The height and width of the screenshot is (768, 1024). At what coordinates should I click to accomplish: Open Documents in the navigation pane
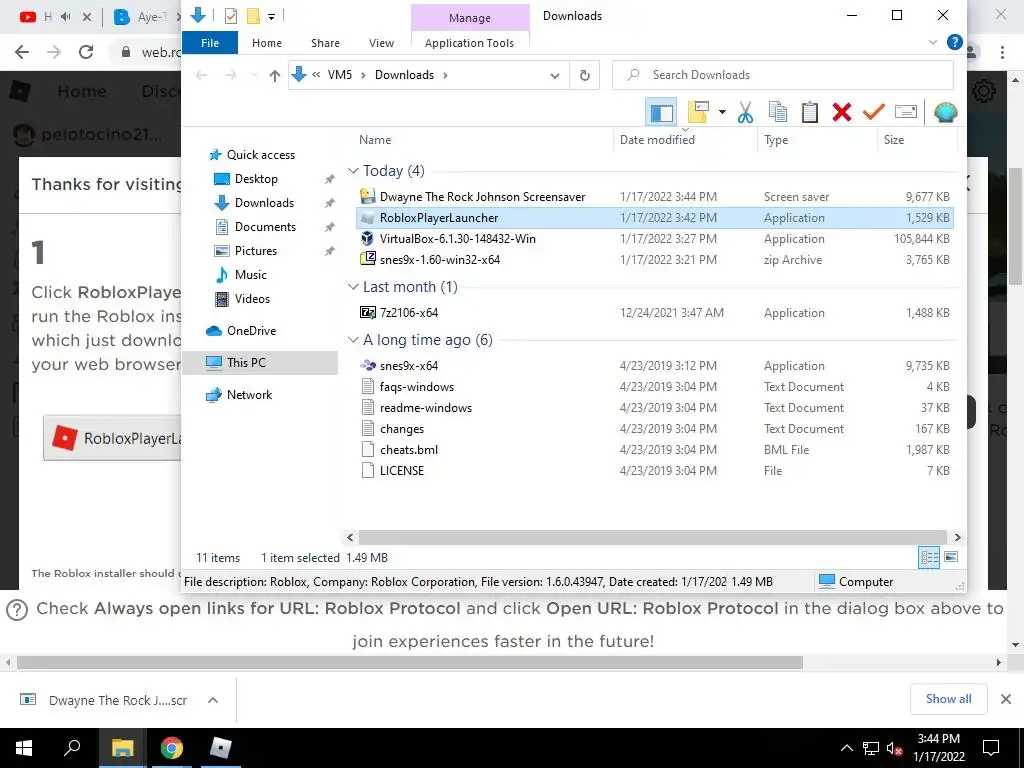point(265,227)
